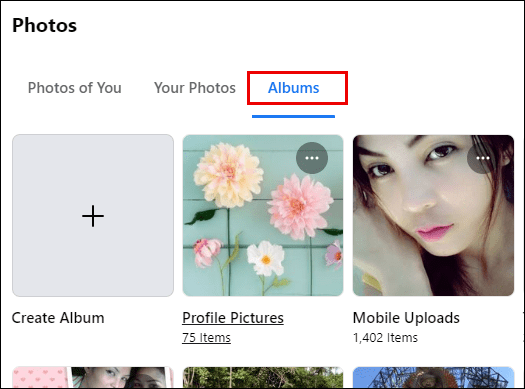Click the plus icon to create an album
Viewport: 525px width, 389px height.
click(93, 216)
